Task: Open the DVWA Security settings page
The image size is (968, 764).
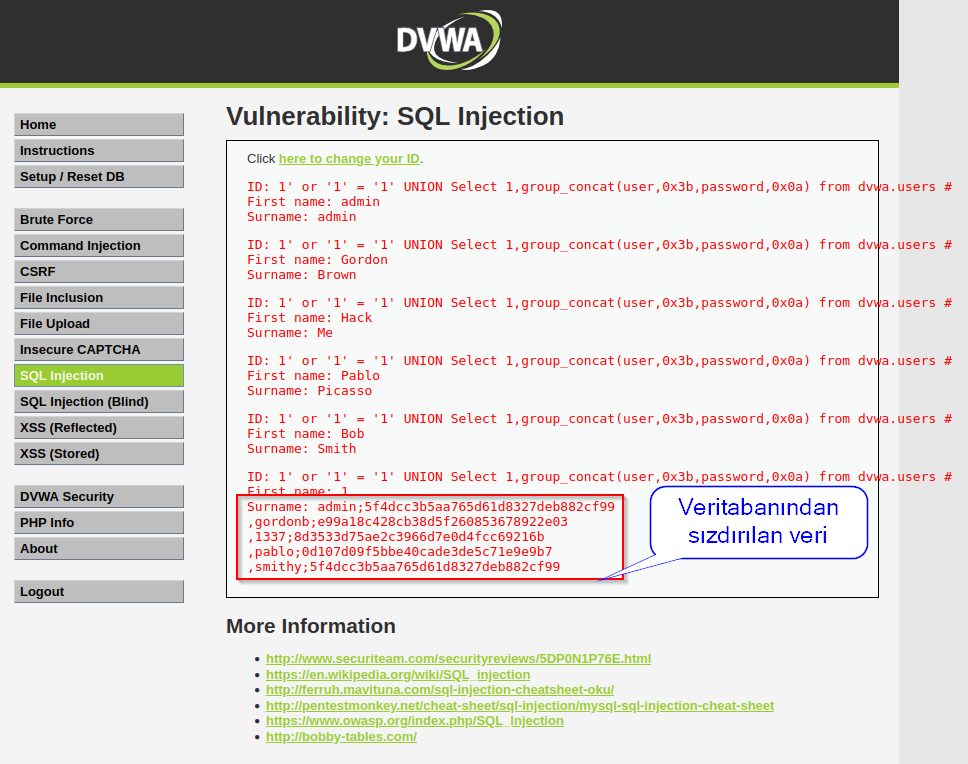Action: pos(99,497)
